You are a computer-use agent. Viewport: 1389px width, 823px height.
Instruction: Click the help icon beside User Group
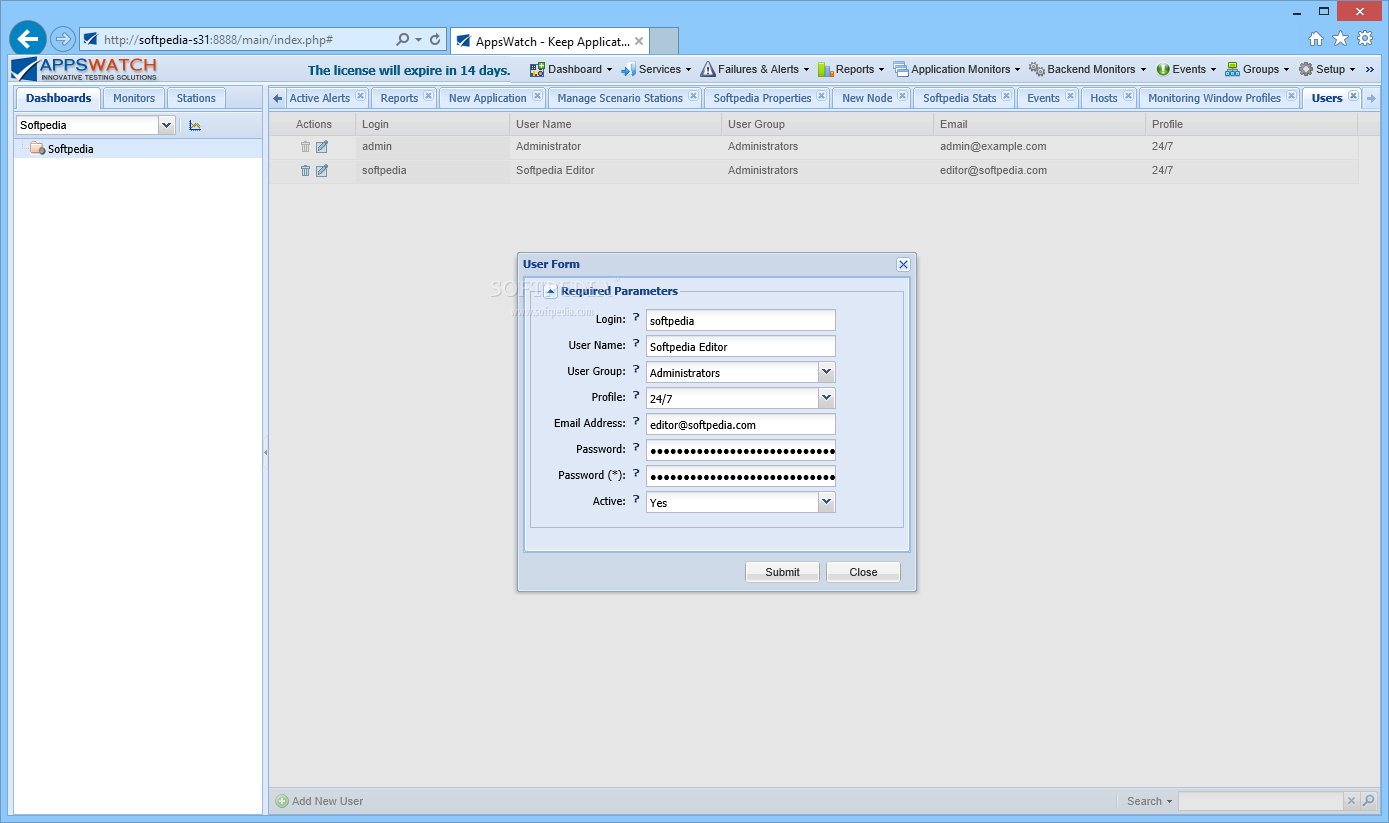636,370
